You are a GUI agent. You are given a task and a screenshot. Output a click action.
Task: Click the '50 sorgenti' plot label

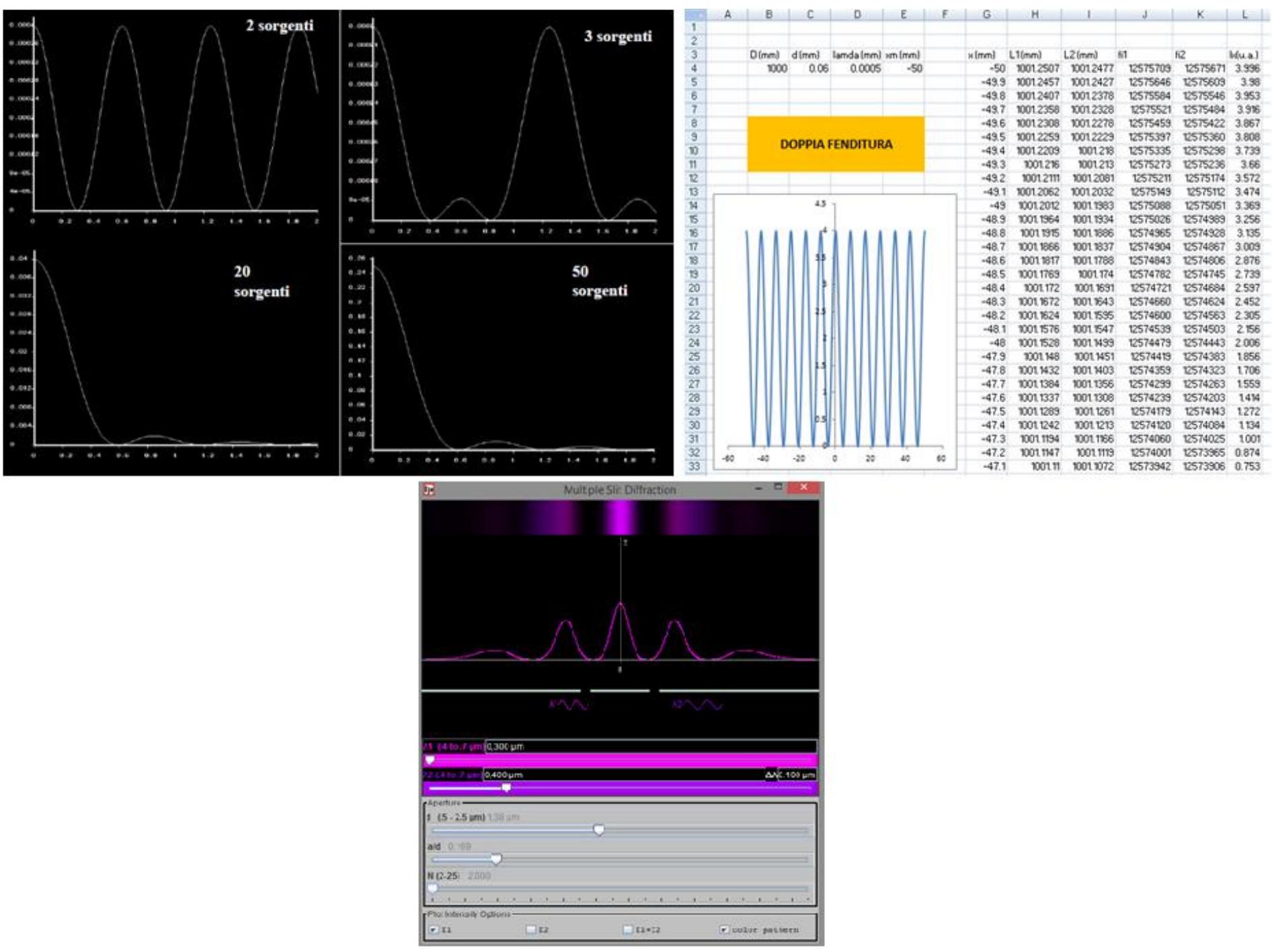pyautogui.click(x=600, y=280)
